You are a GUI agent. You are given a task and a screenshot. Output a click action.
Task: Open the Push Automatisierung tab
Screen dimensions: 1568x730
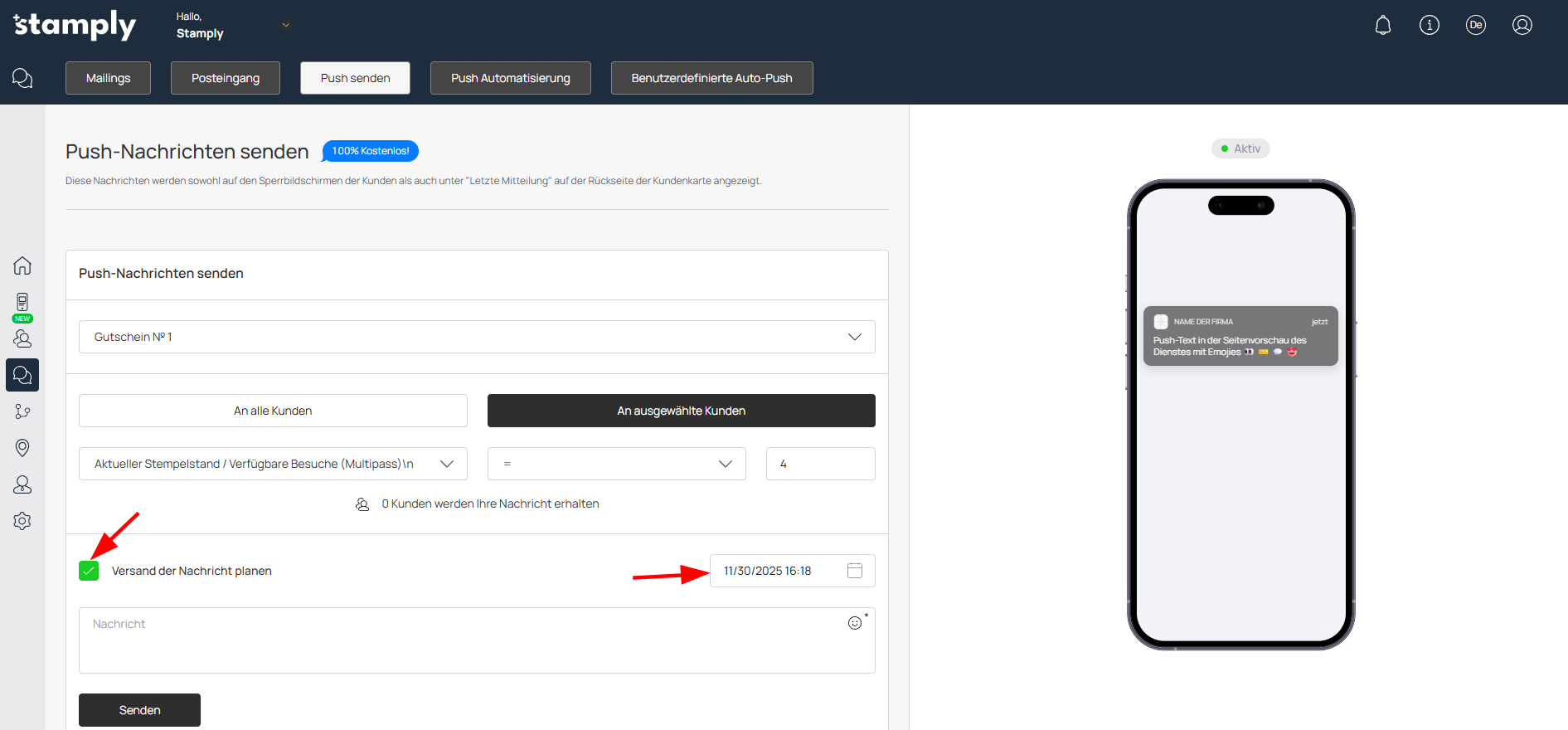pos(510,78)
